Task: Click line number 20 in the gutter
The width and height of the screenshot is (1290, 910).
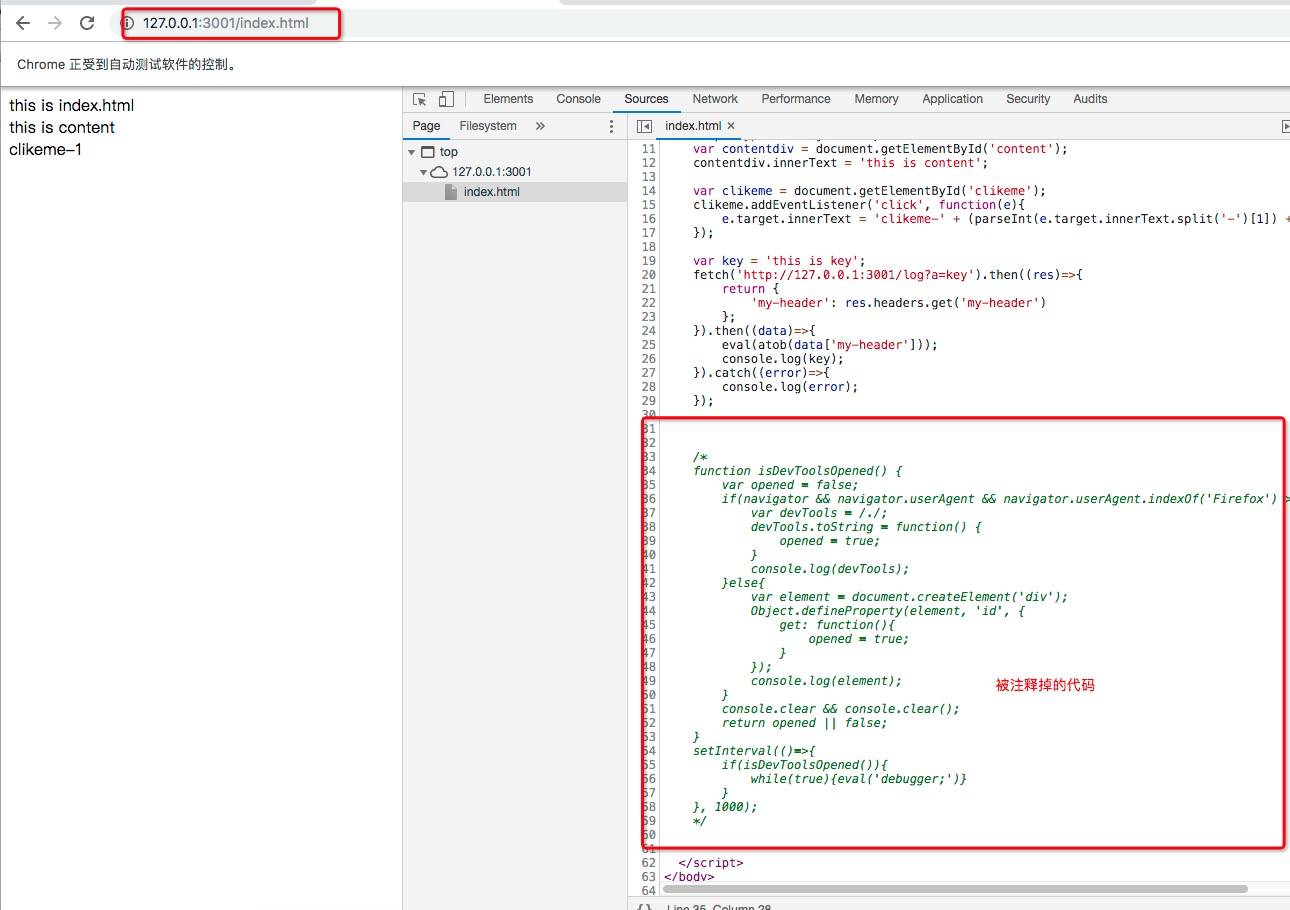Action: click(649, 275)
